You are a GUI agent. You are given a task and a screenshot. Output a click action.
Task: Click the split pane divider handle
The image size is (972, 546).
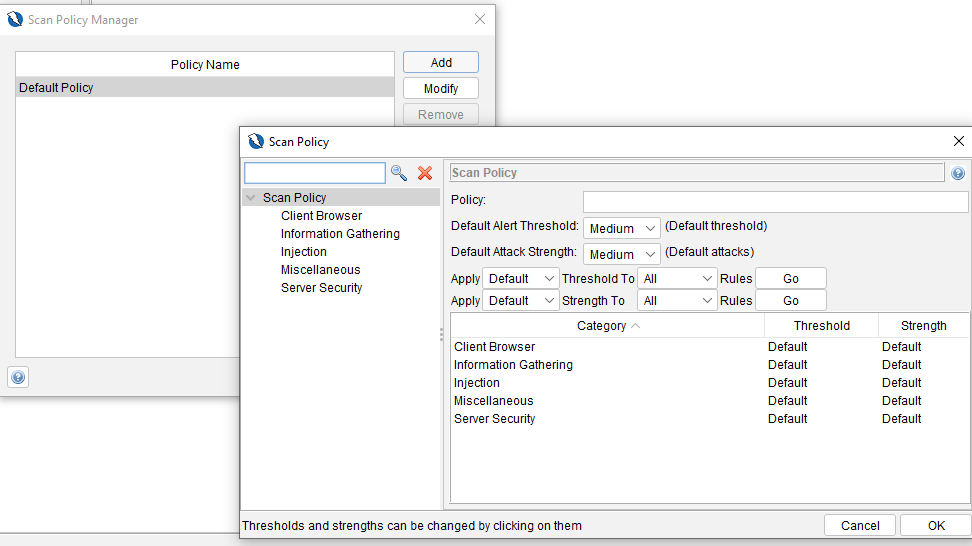coord(441,335)
